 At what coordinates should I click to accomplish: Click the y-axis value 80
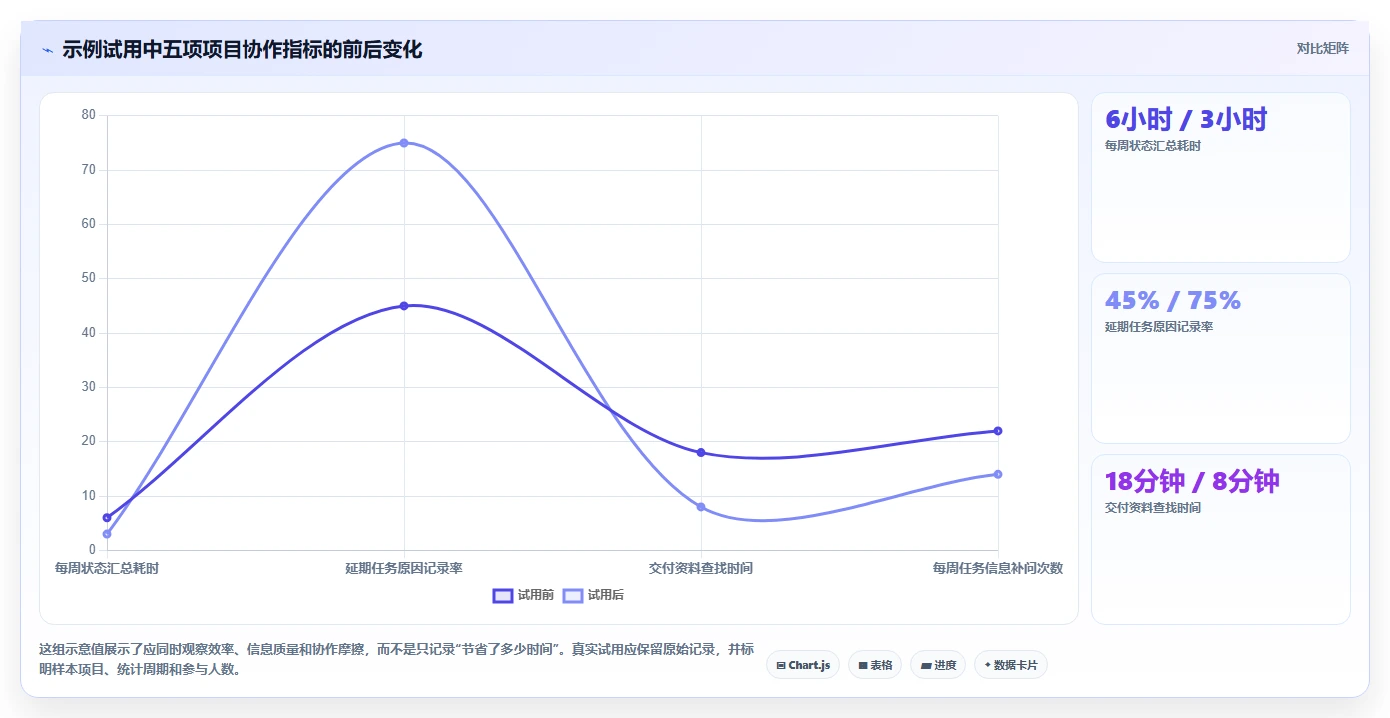tap(89, 115)
